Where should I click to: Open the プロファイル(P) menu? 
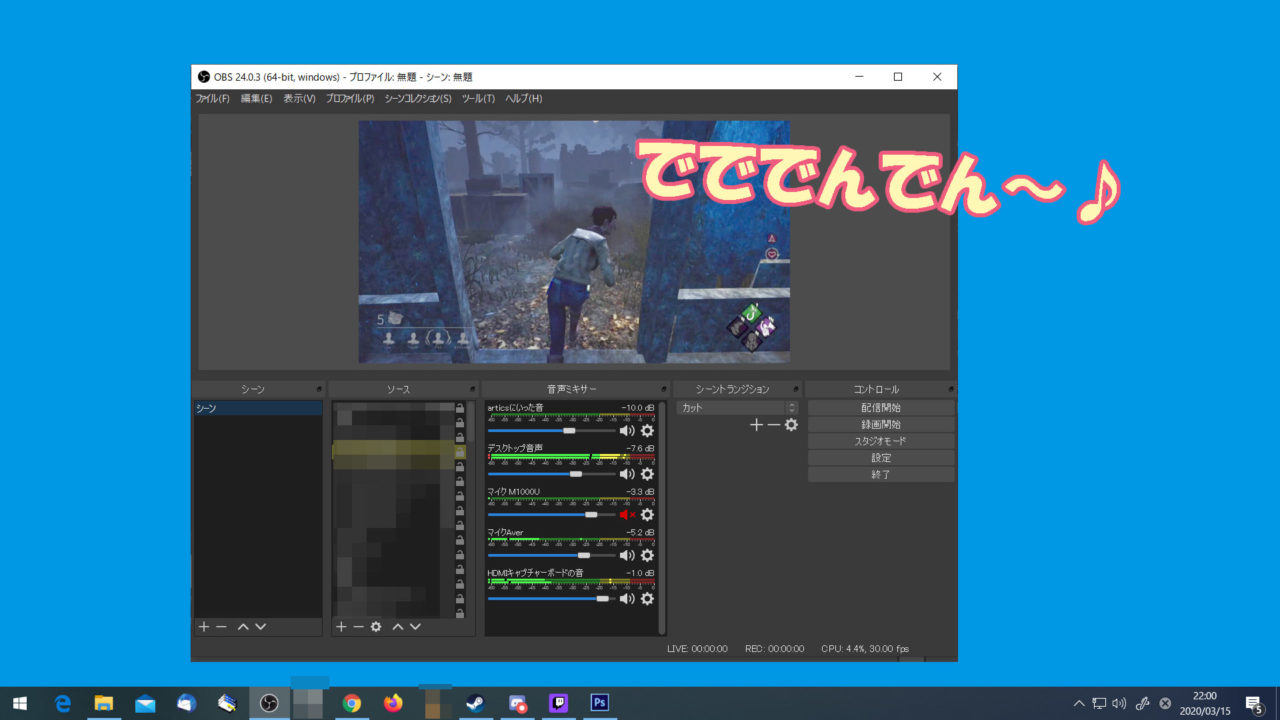[350, 99]
